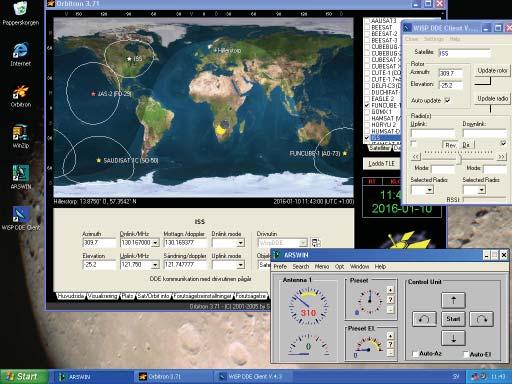Toggle the checkbox below WiSP Uplink field

pos(414,143)
